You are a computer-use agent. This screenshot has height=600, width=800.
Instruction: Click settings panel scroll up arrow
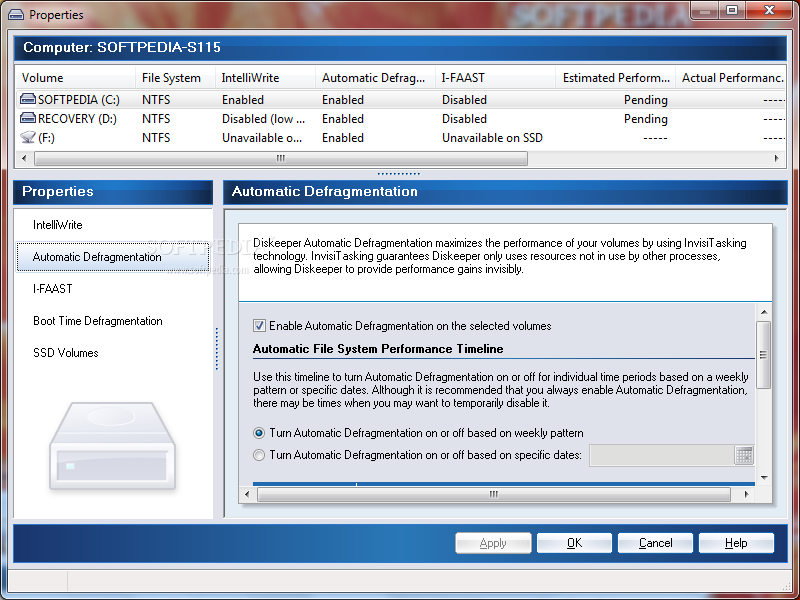[764, 312]
